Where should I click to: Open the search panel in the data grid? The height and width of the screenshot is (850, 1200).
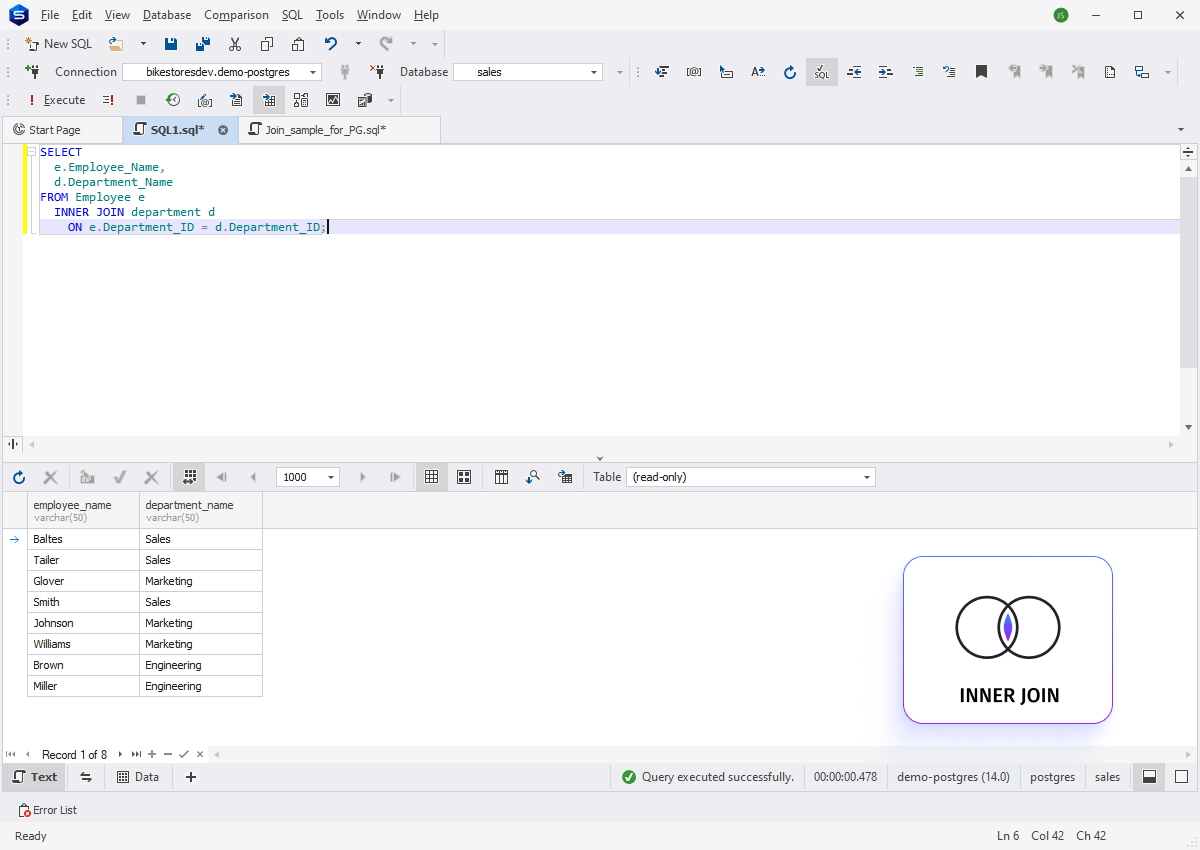click(x=533, y=477)
